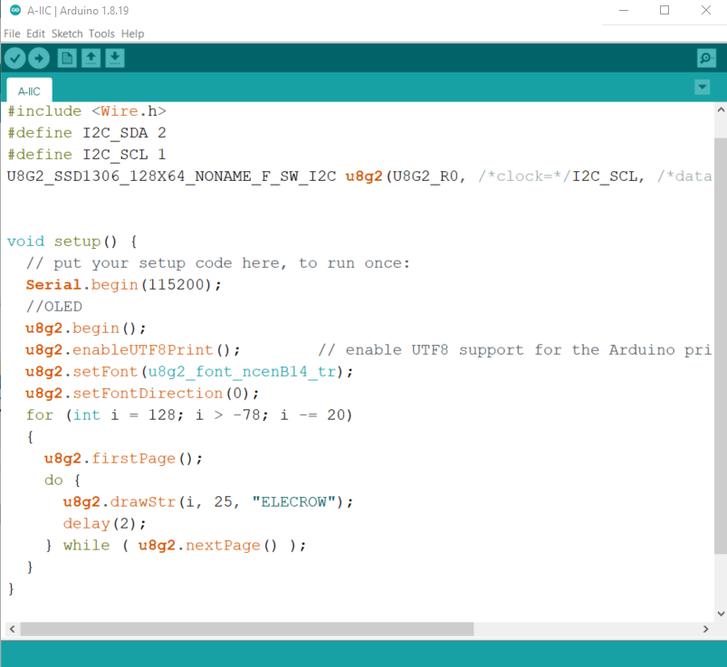
Task: Click 'u8g2.begin();' line
Action: (x=86, y=328)
